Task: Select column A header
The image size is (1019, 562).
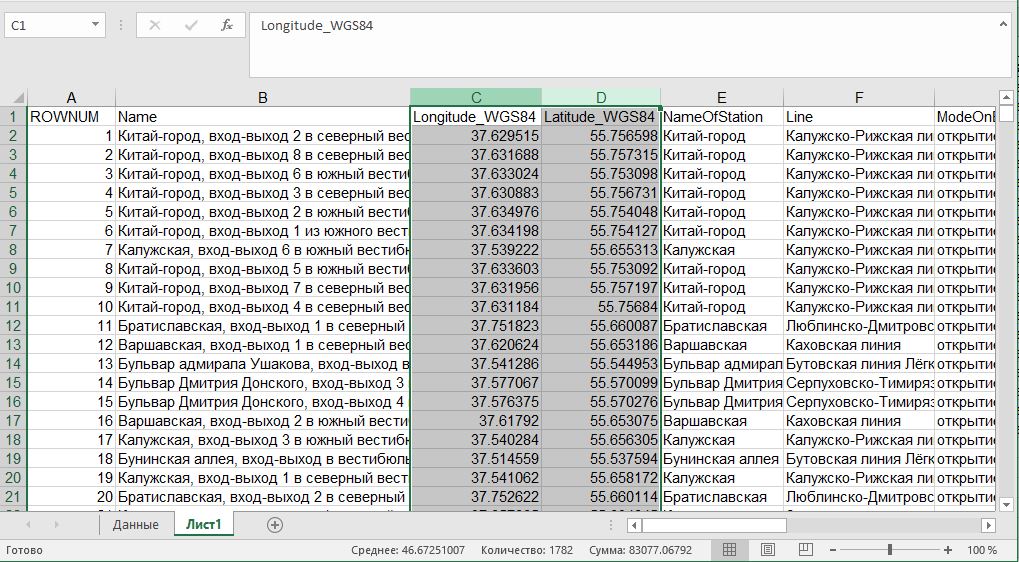Action: [71, 97]
